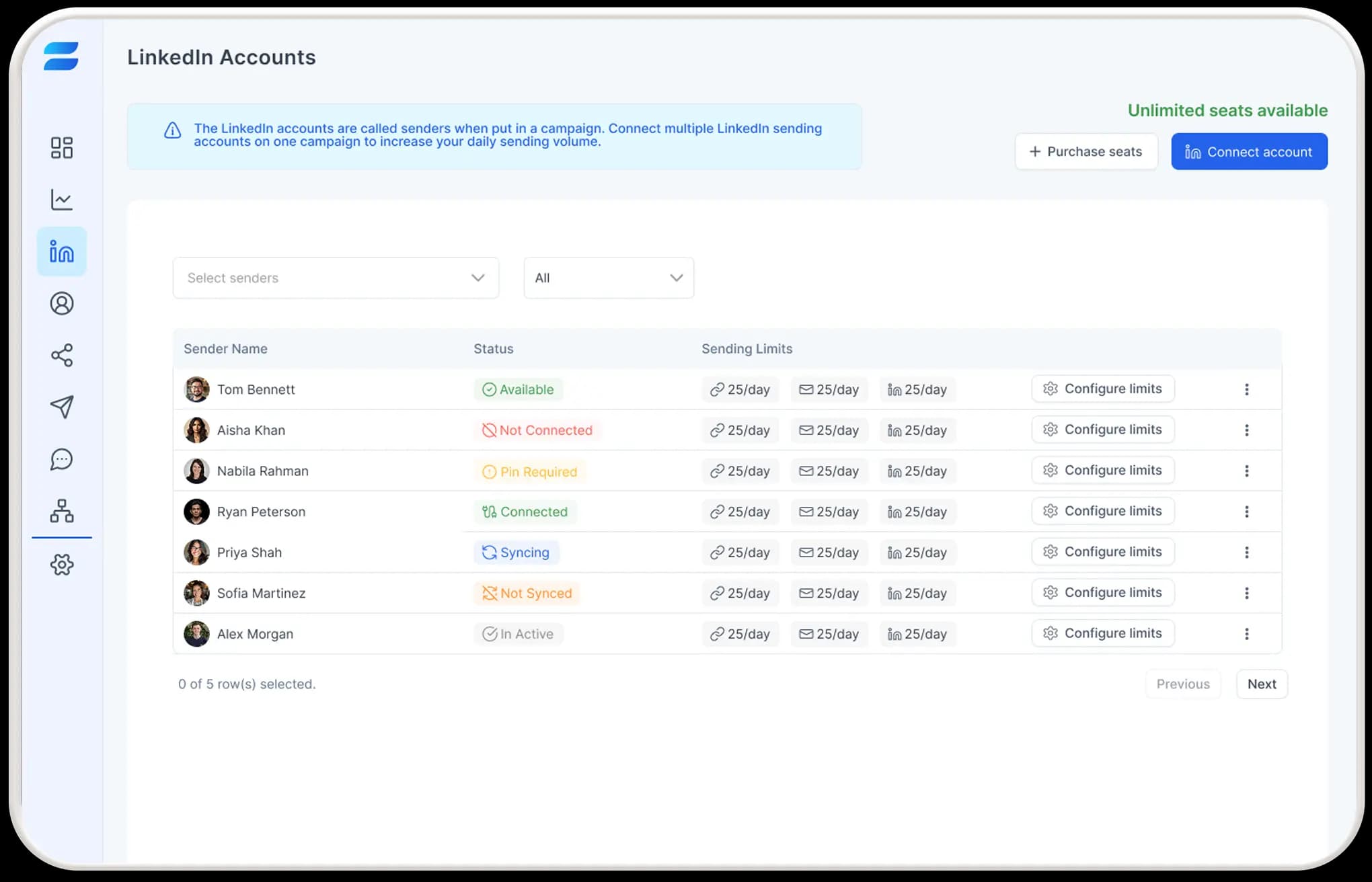Select the LinkedIn accounts sidebar icon
Screen dimensions: 1372x882
(61, 252)
